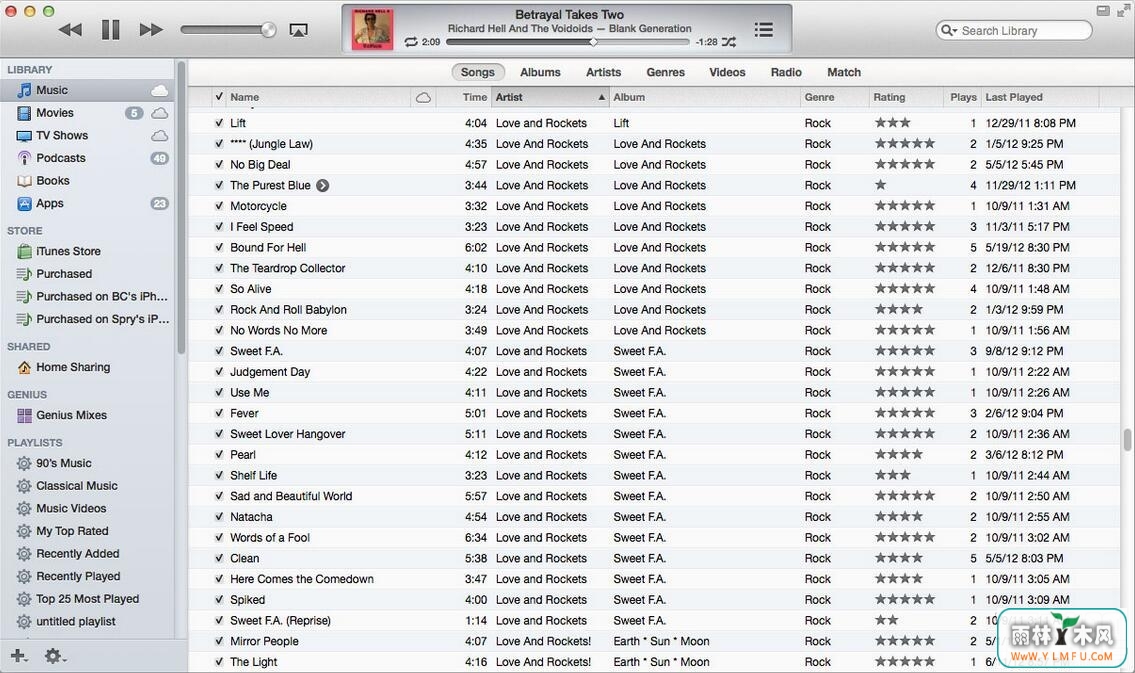Click the Recently Added gear icon
This screenshot has height=673, width=1135.
coord(24,554)
